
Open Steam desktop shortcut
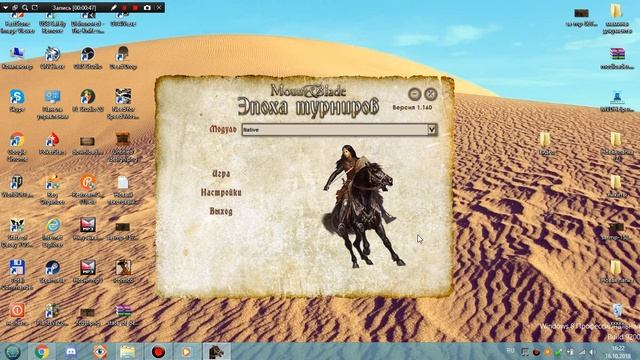(52, 271)
